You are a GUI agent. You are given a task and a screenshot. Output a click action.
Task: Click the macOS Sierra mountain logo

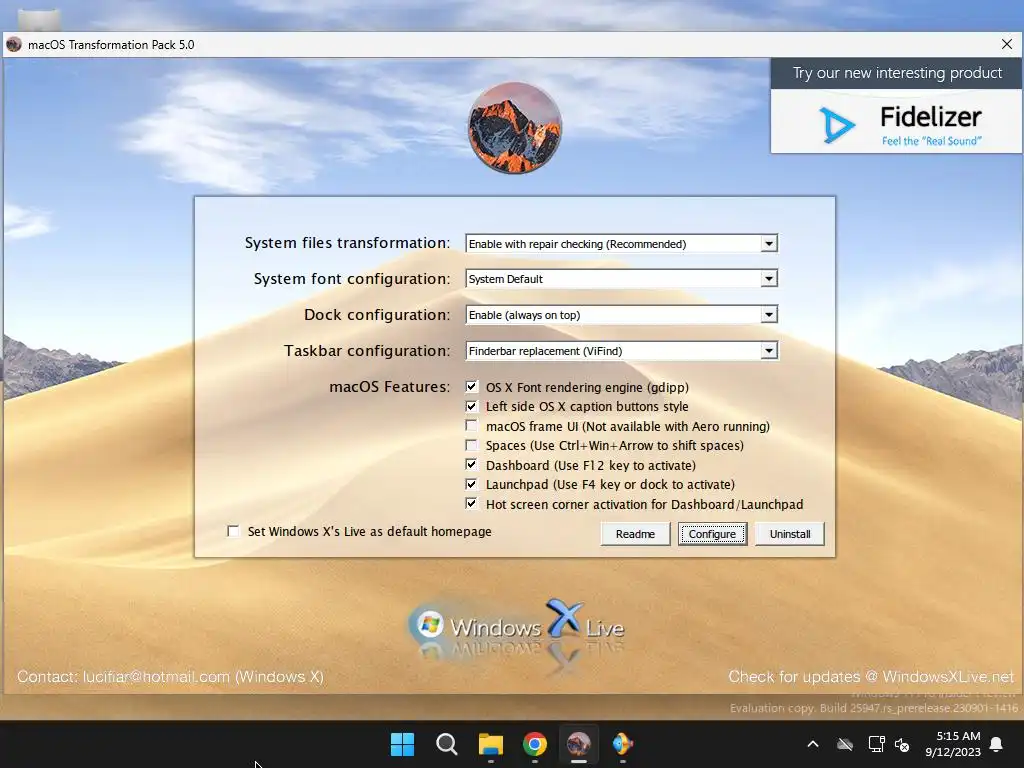coord(515,128)
